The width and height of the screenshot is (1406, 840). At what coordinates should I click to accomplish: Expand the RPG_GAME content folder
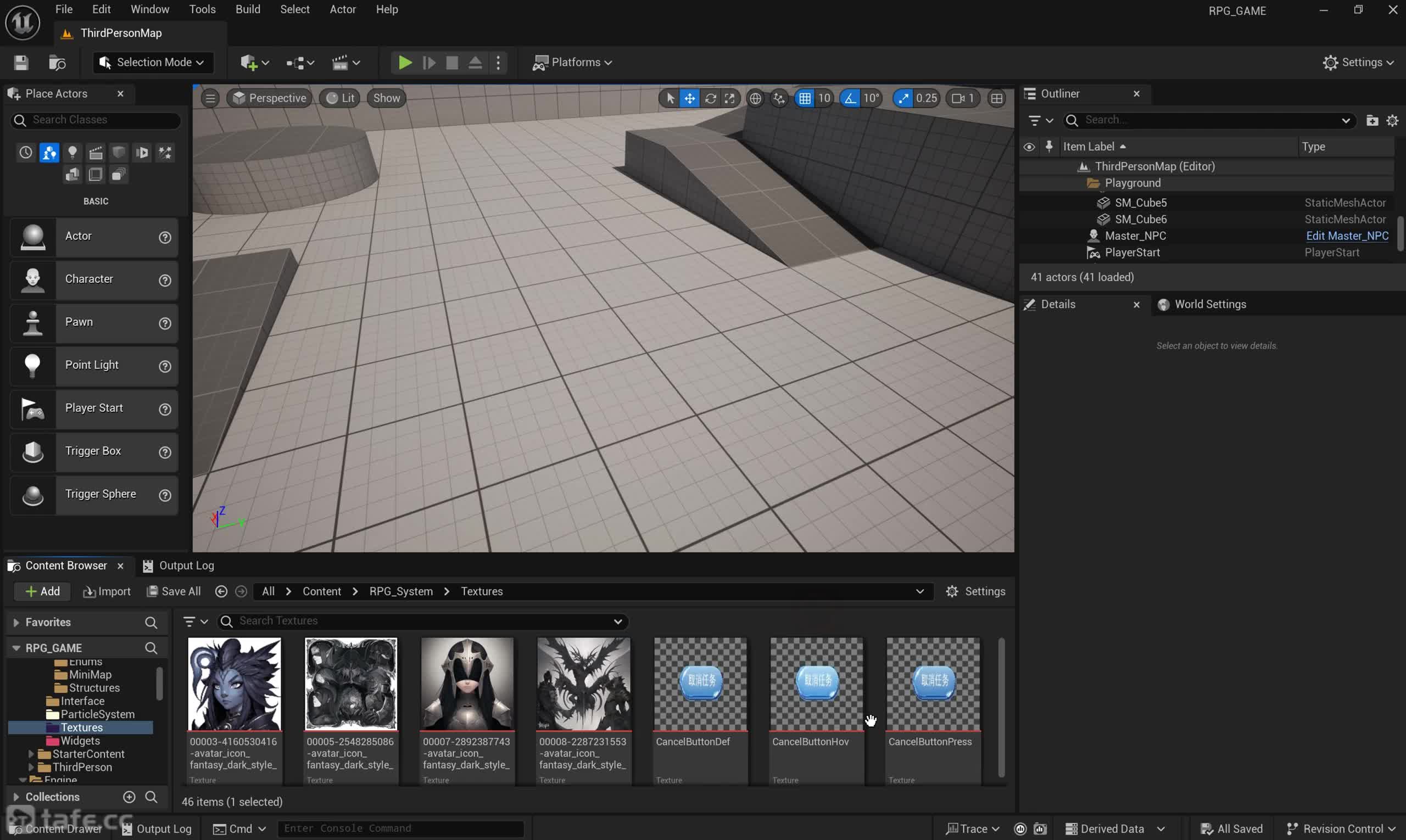point(15,648)
